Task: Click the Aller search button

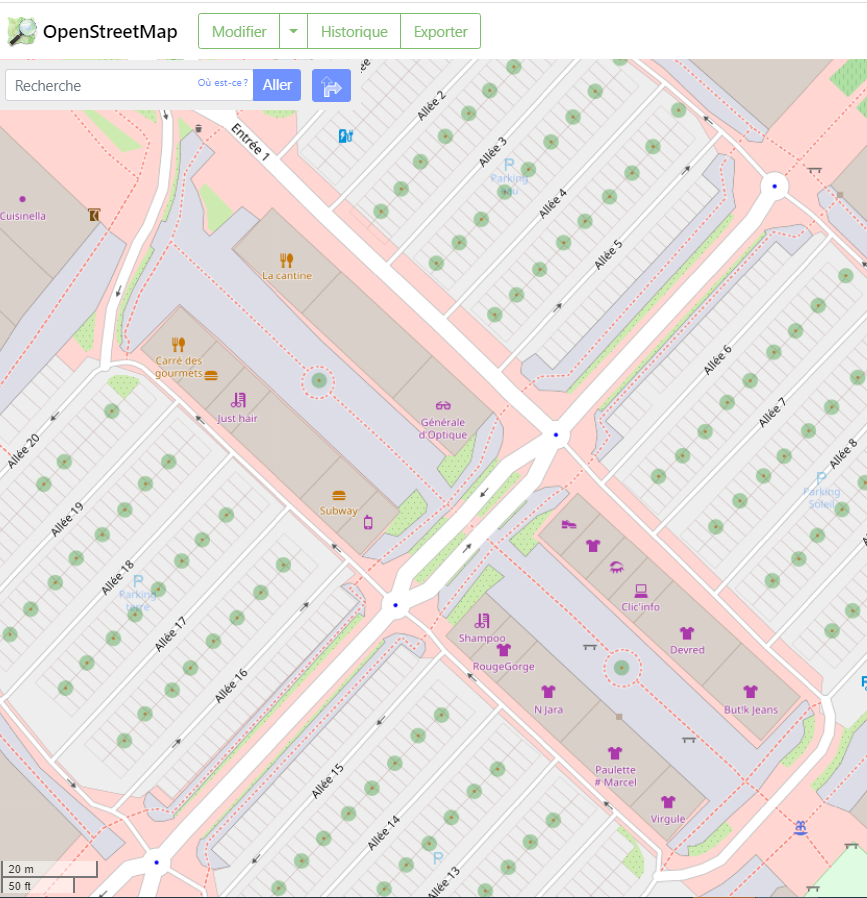Action: tap(277, 85)
